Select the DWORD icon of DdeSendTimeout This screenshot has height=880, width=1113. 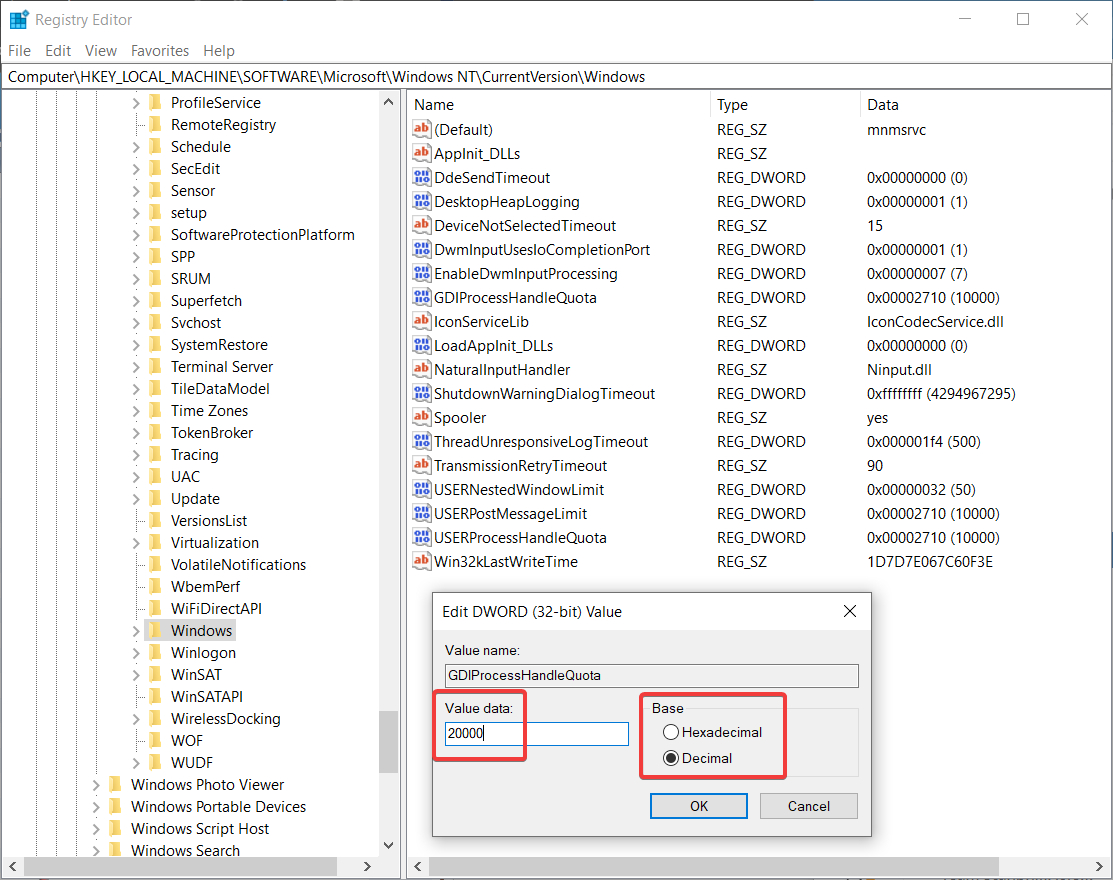tap(422, 177)
